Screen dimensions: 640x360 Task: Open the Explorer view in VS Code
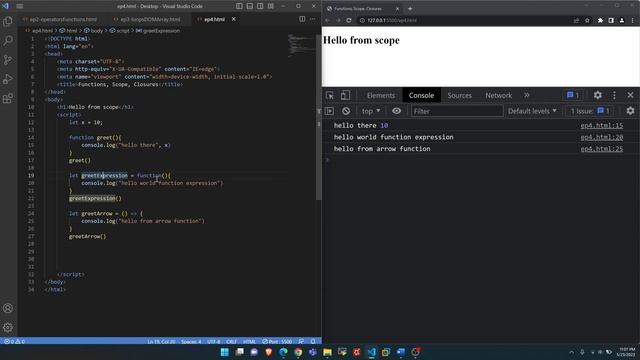pos(8,21)
